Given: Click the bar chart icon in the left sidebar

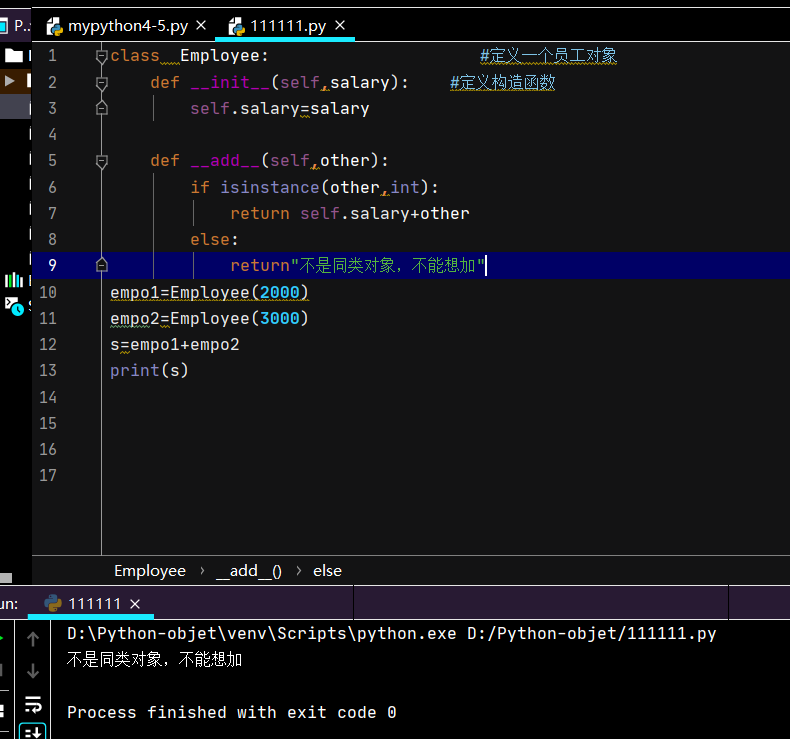Looking at the screenshot, I should (x=14, y=280).
